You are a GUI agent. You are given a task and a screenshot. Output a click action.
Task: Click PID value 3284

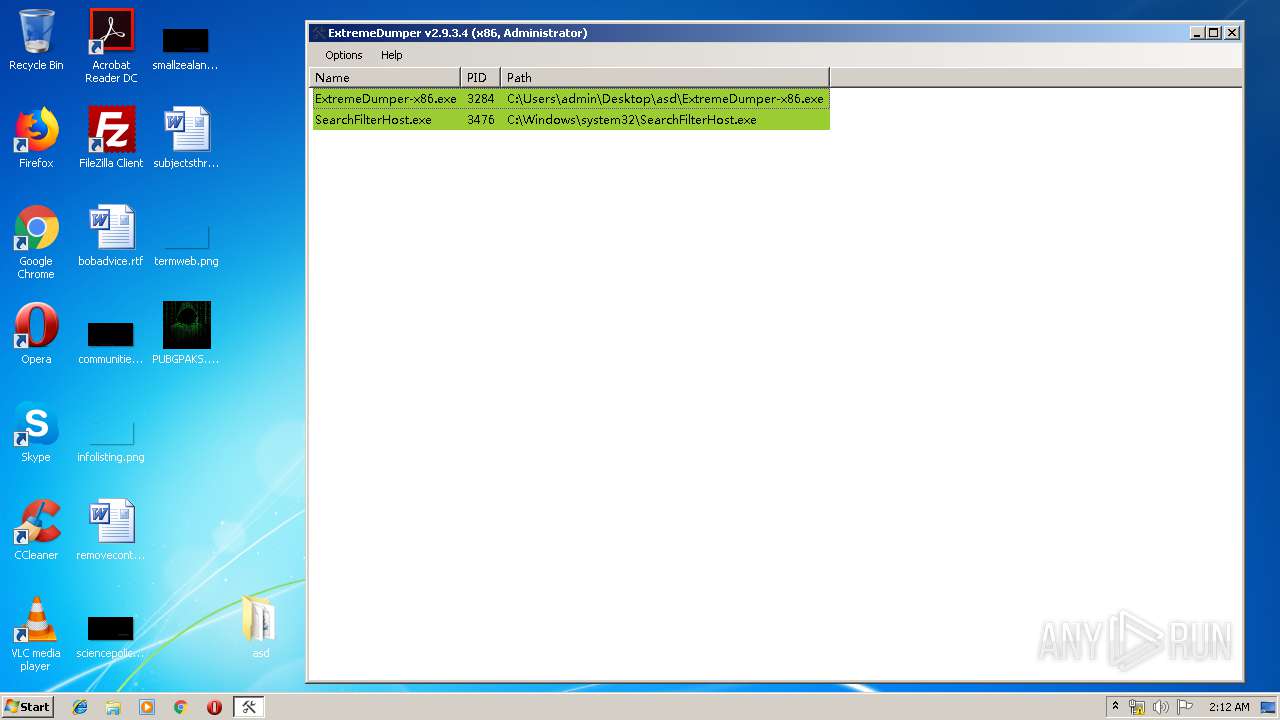click(x=480, y=99)
